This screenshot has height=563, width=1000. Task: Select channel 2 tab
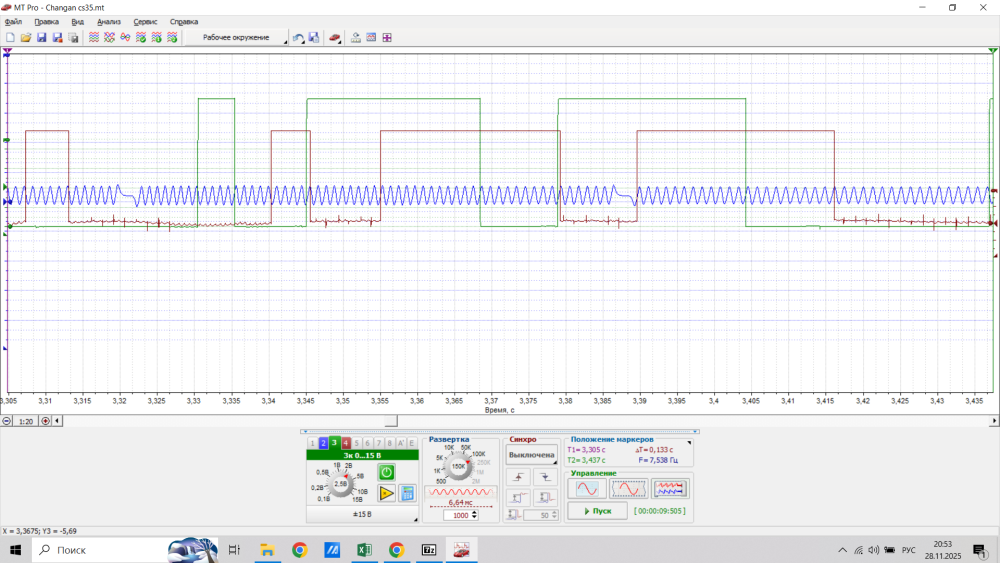323,443
